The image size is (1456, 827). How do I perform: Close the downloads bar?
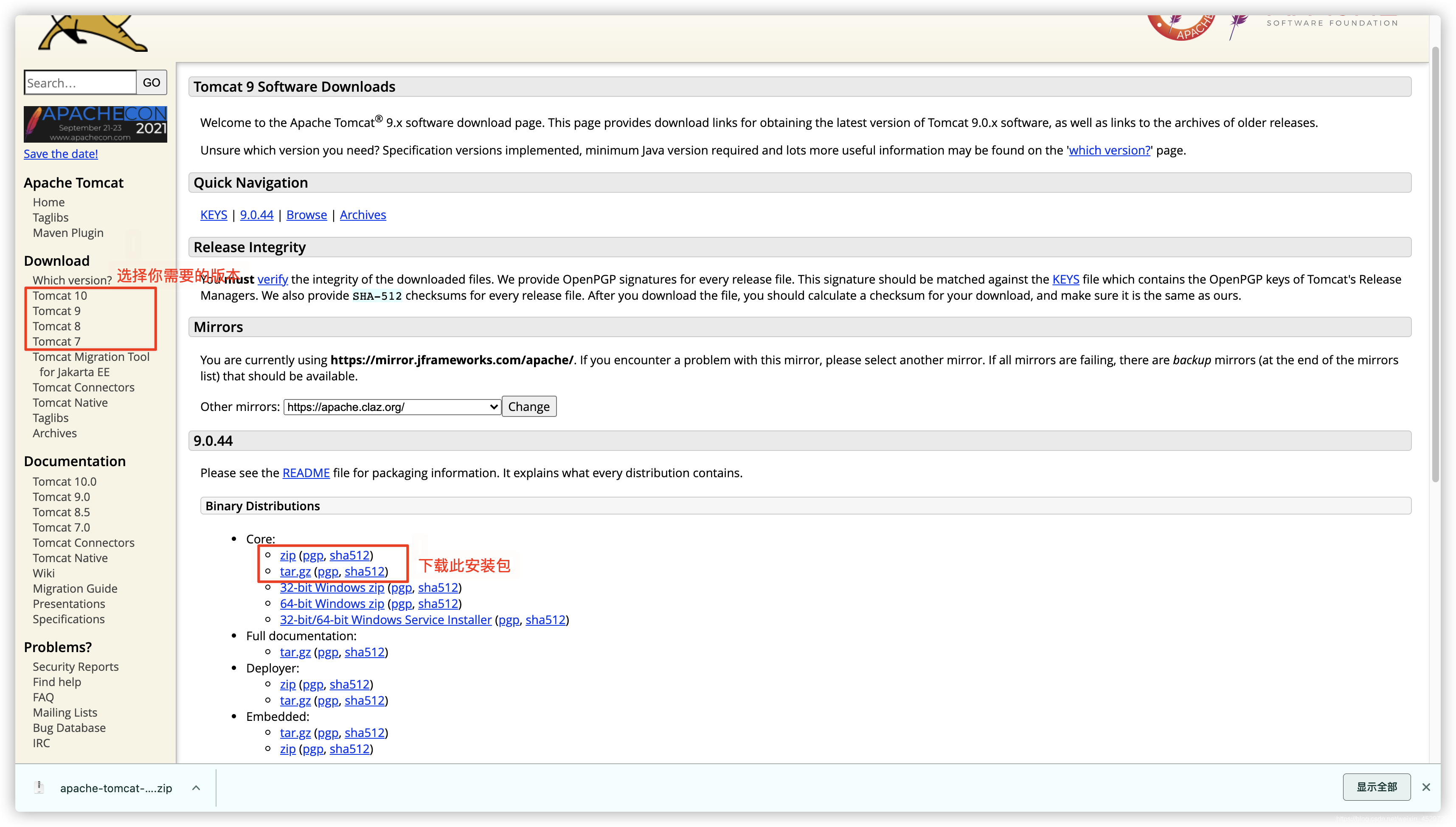click(x=1426, y=787)
